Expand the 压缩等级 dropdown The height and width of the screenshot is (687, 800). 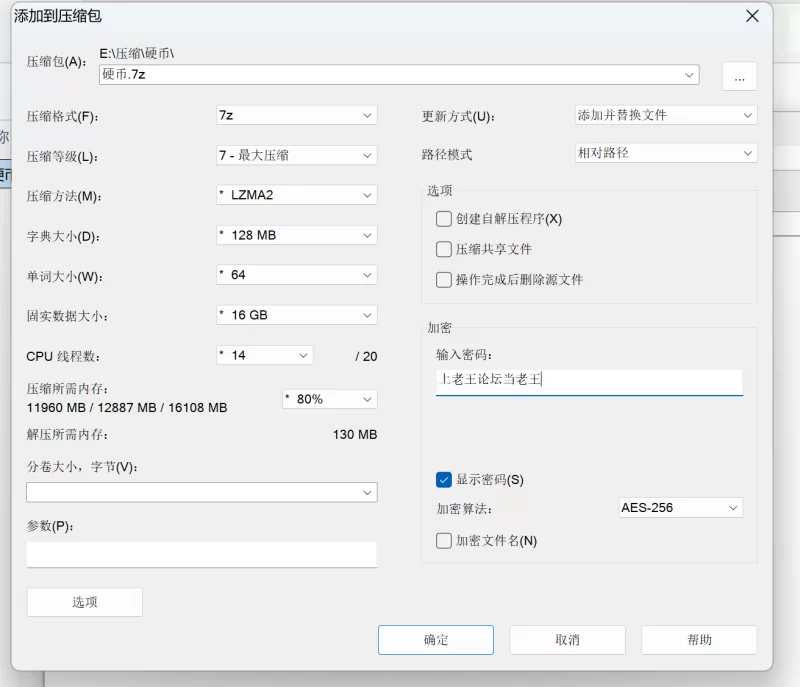click(x=296, y=155)
